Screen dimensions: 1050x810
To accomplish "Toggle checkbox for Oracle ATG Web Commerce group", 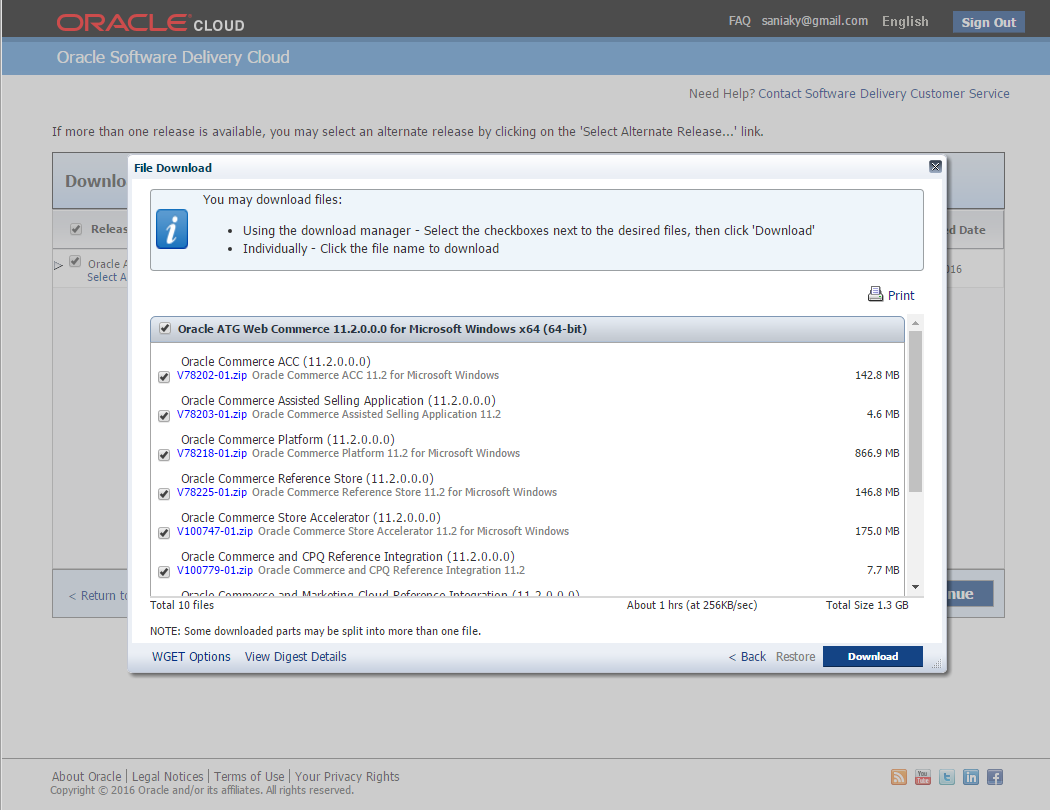I will 165,329.
